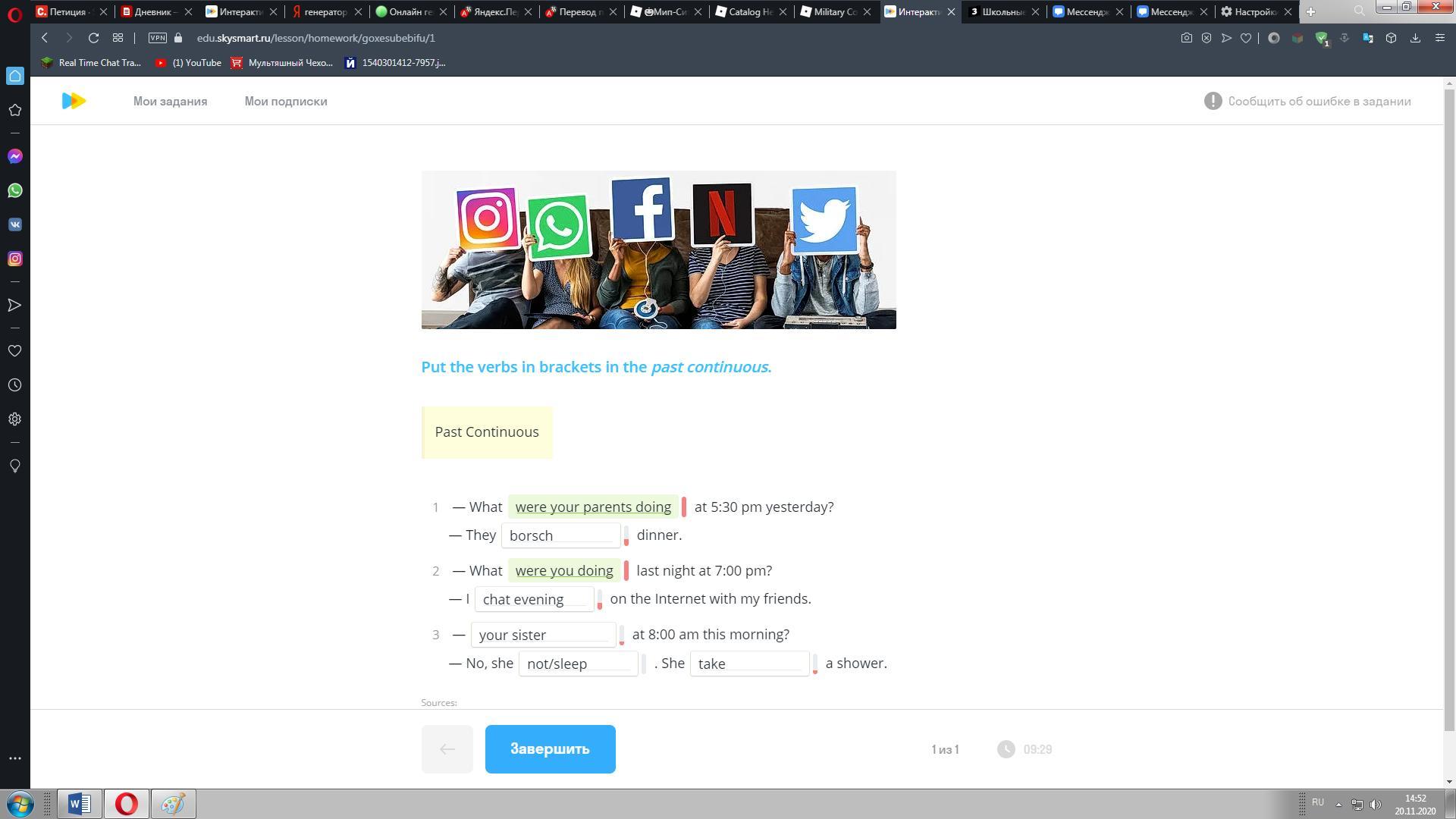Open sidebar flow send icon
Screen dimensions: 1456x819
tap(14, 305)
